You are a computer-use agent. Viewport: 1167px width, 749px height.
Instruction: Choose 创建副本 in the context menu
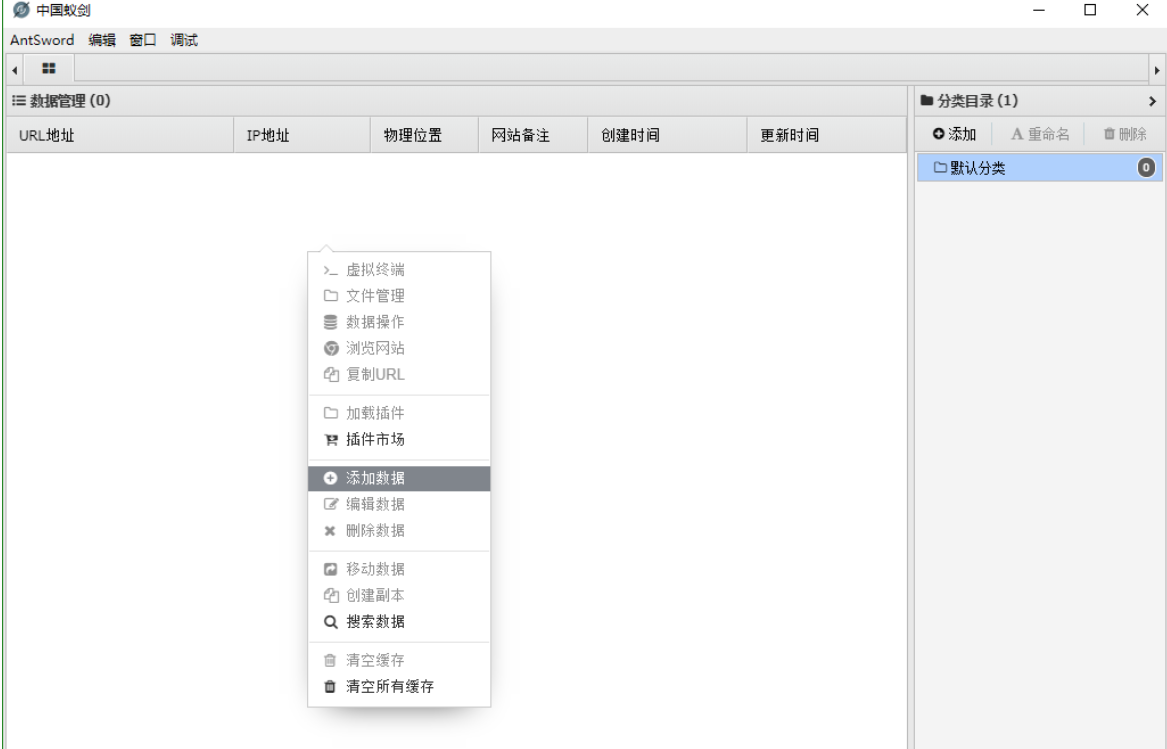399,595
